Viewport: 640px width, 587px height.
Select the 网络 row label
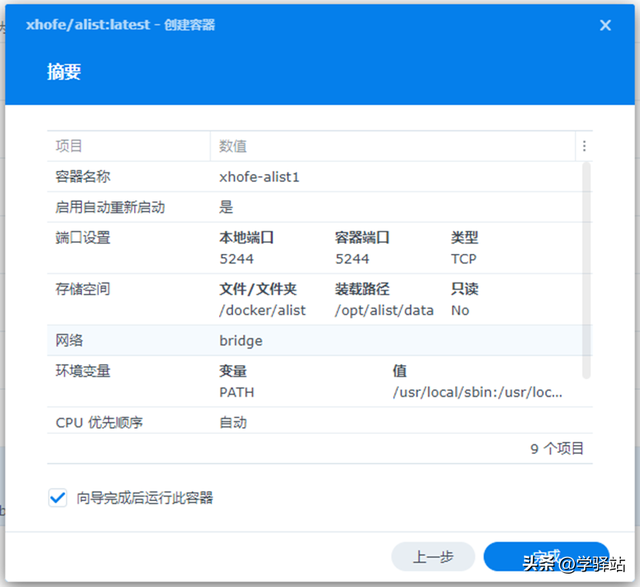coord(69,340)
